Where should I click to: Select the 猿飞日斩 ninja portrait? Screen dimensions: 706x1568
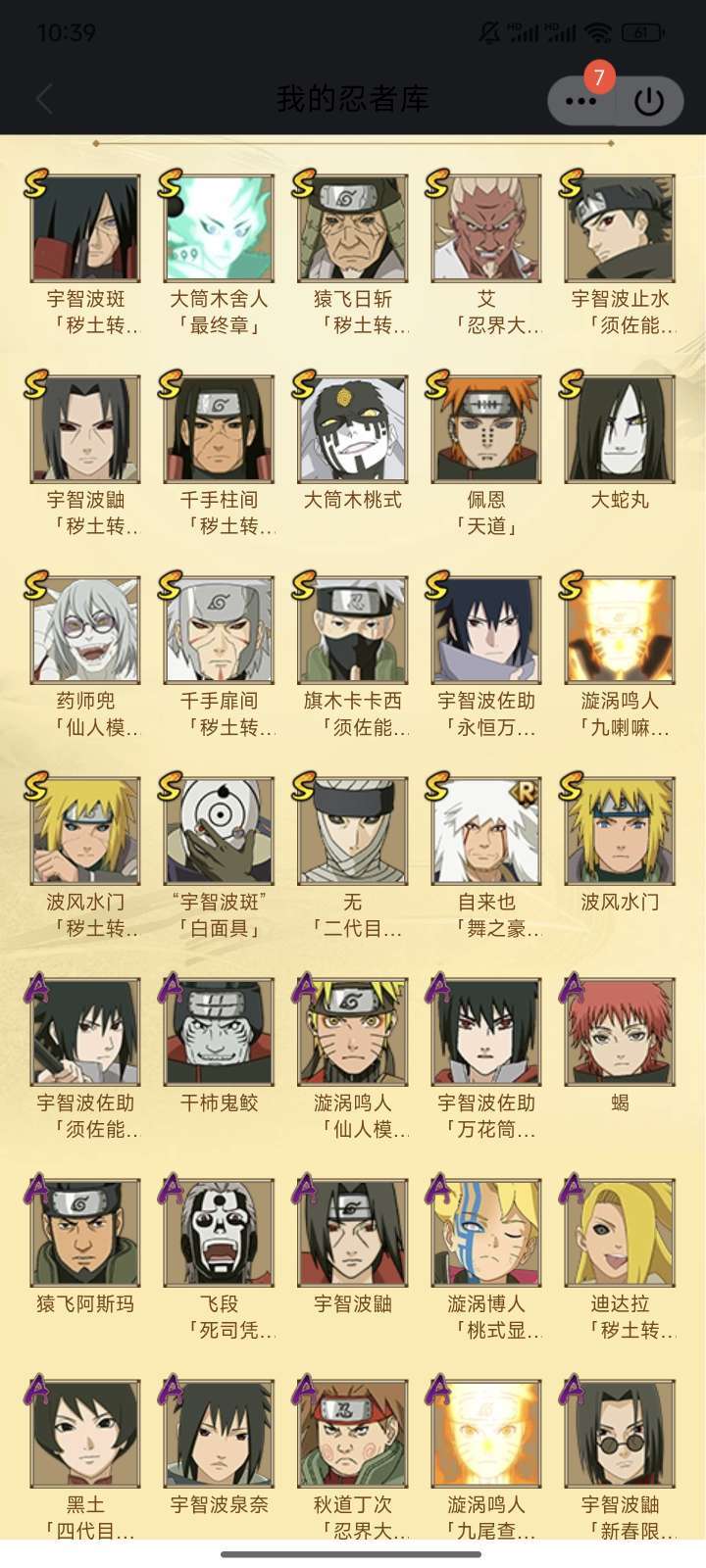[x=352, y=228]
